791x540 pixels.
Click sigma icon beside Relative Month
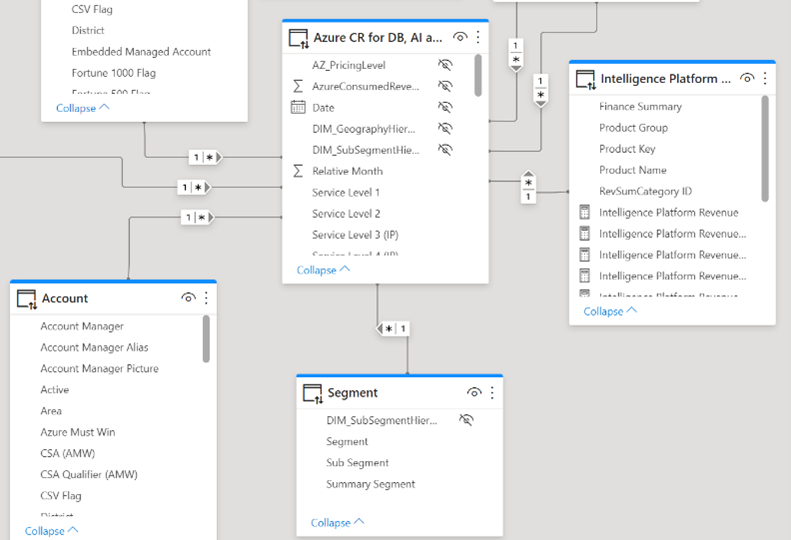(x=298, y=171)
